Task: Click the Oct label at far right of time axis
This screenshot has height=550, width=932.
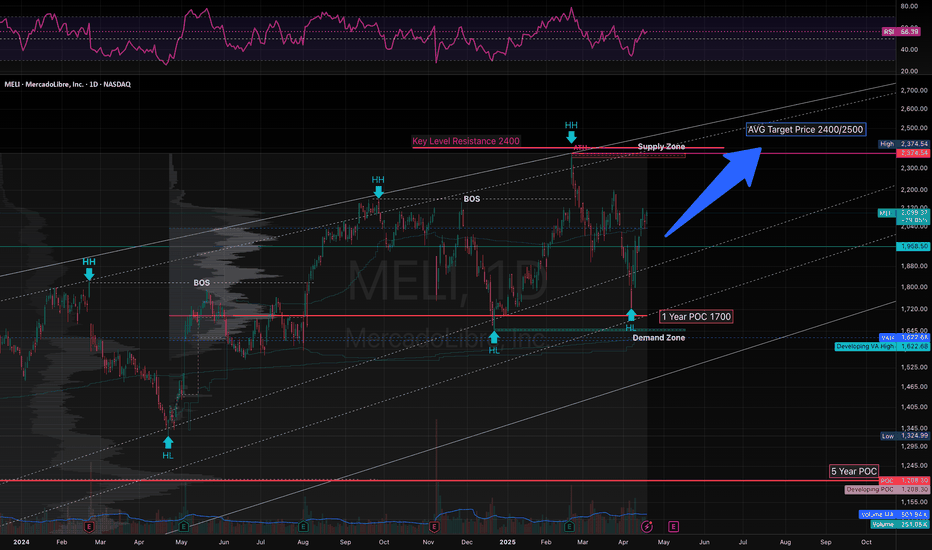Action: (x=866, y=542)
